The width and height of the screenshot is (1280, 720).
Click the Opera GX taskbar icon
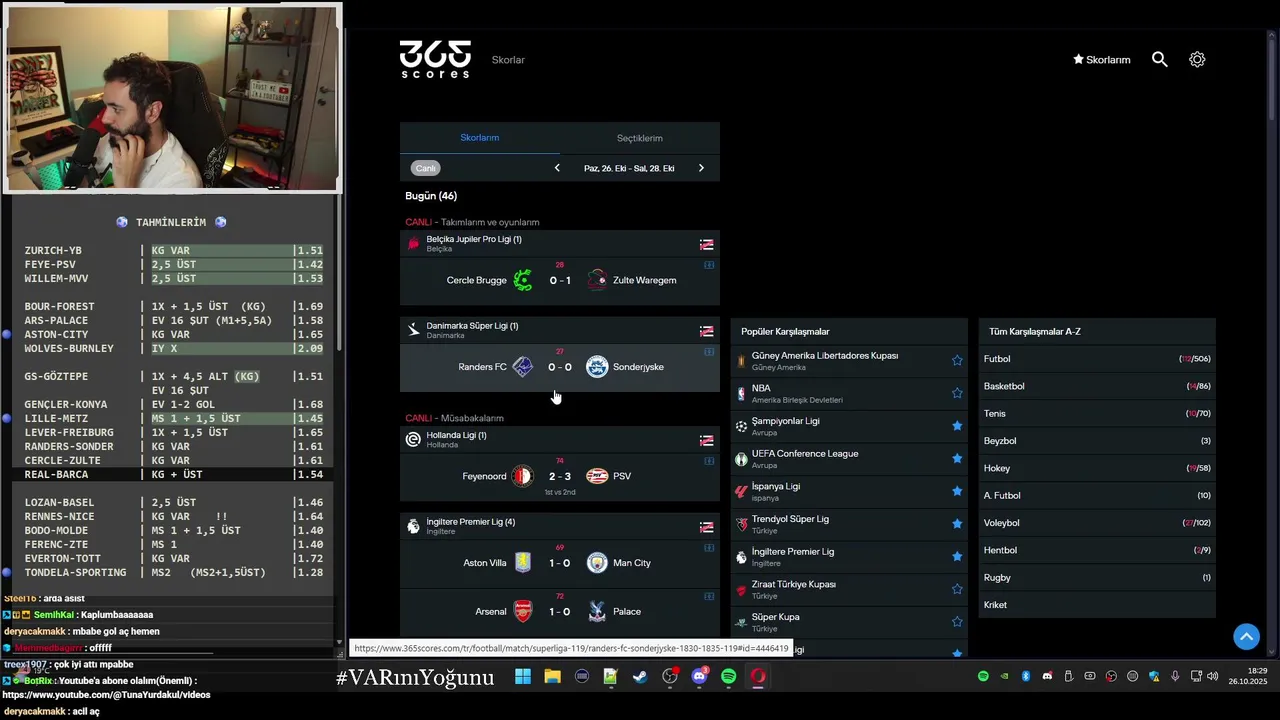758,677
